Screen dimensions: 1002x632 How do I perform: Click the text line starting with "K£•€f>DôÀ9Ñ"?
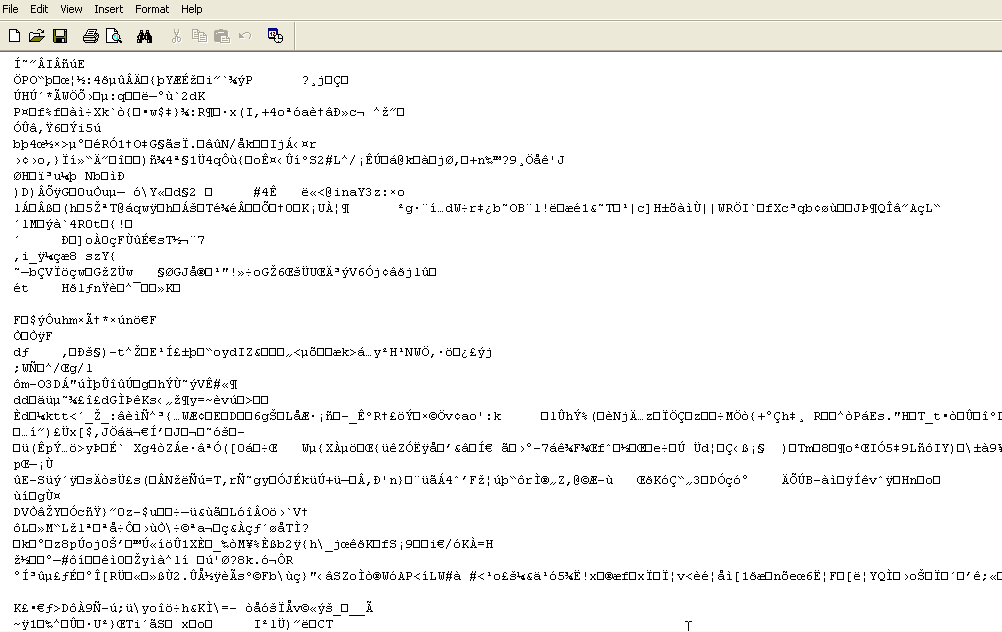193,608
